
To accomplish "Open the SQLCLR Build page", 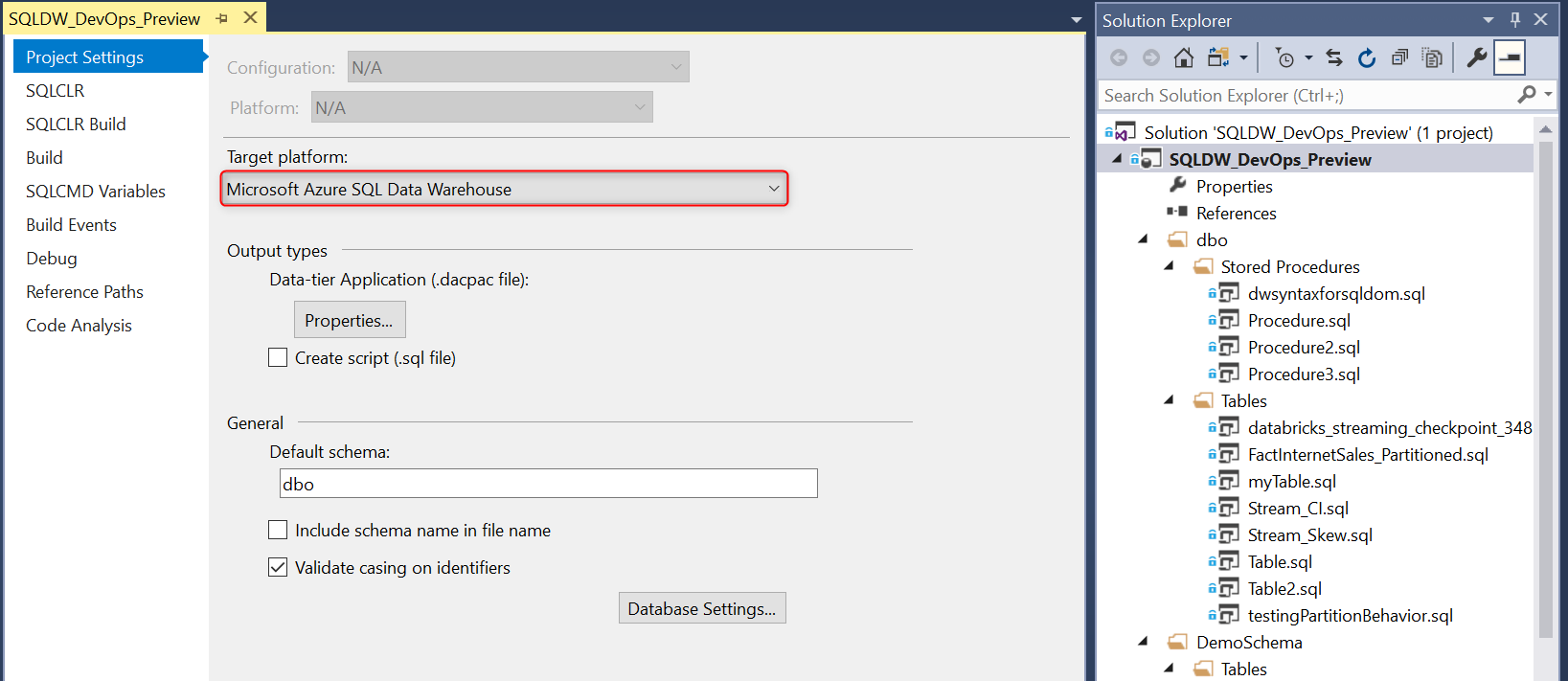I will tap(76, 124).
